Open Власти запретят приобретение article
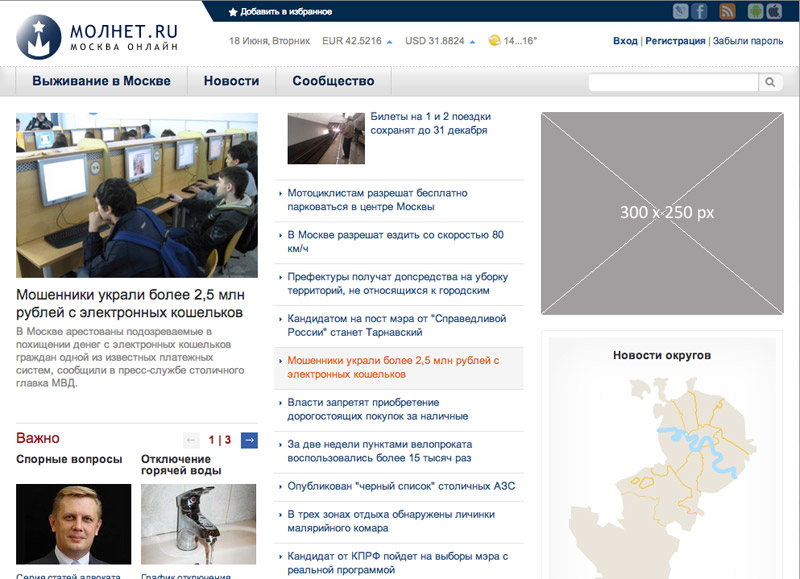 378,409
